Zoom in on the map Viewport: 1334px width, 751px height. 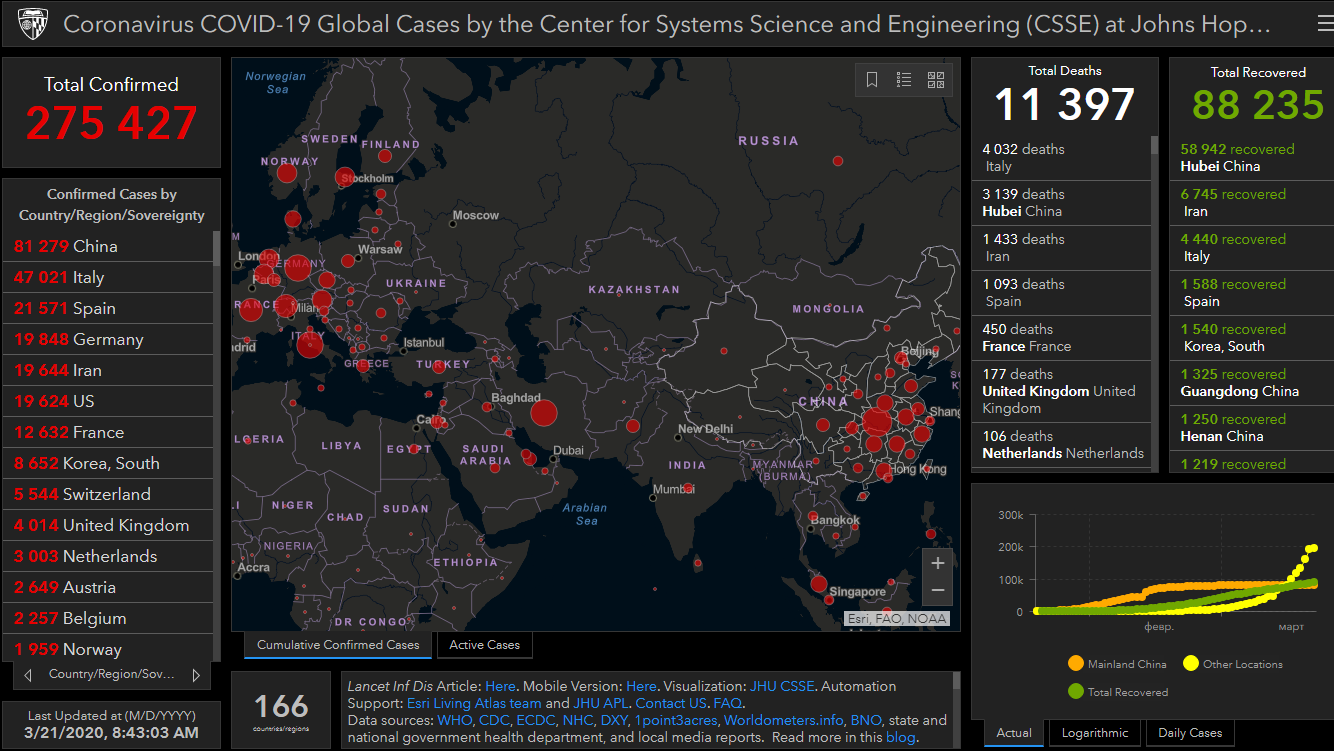click(x=937, y=563)
